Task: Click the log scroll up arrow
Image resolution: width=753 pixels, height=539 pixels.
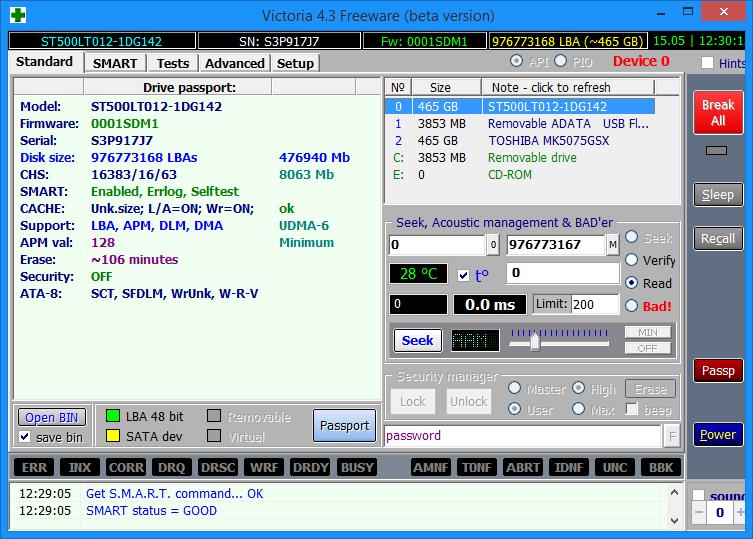Action: 674,492
